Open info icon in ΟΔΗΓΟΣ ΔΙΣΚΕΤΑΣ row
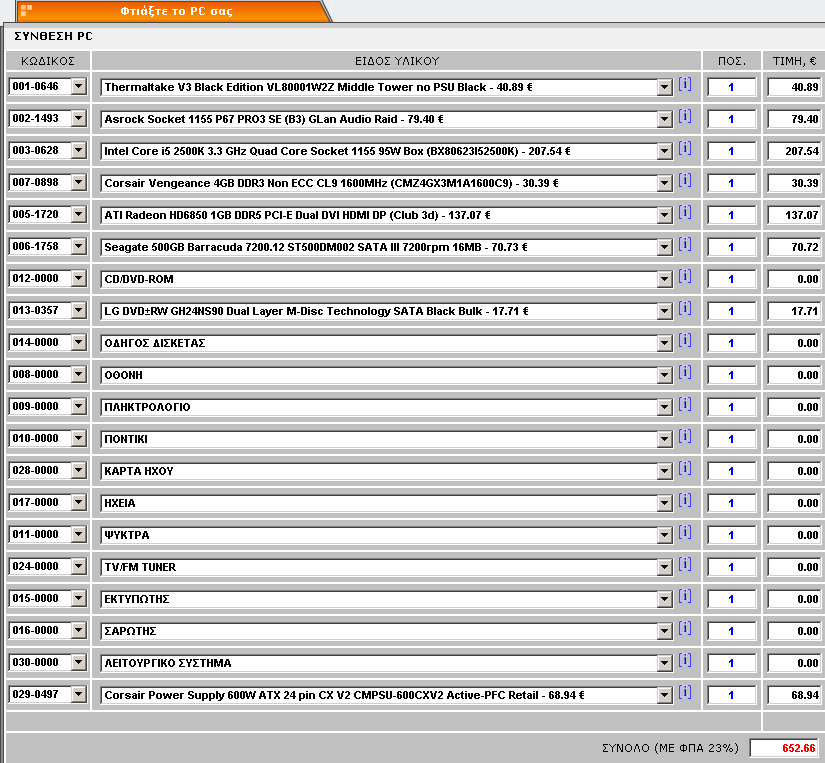Image resolution: width=825 pixels, height=763 pixels. point(685,340)
